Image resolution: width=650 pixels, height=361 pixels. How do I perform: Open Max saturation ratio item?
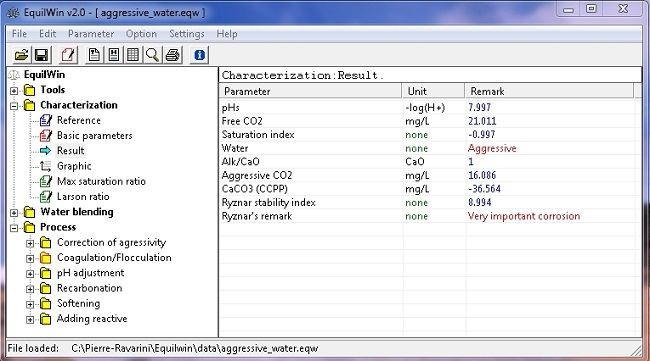click(x=101, y=181)
